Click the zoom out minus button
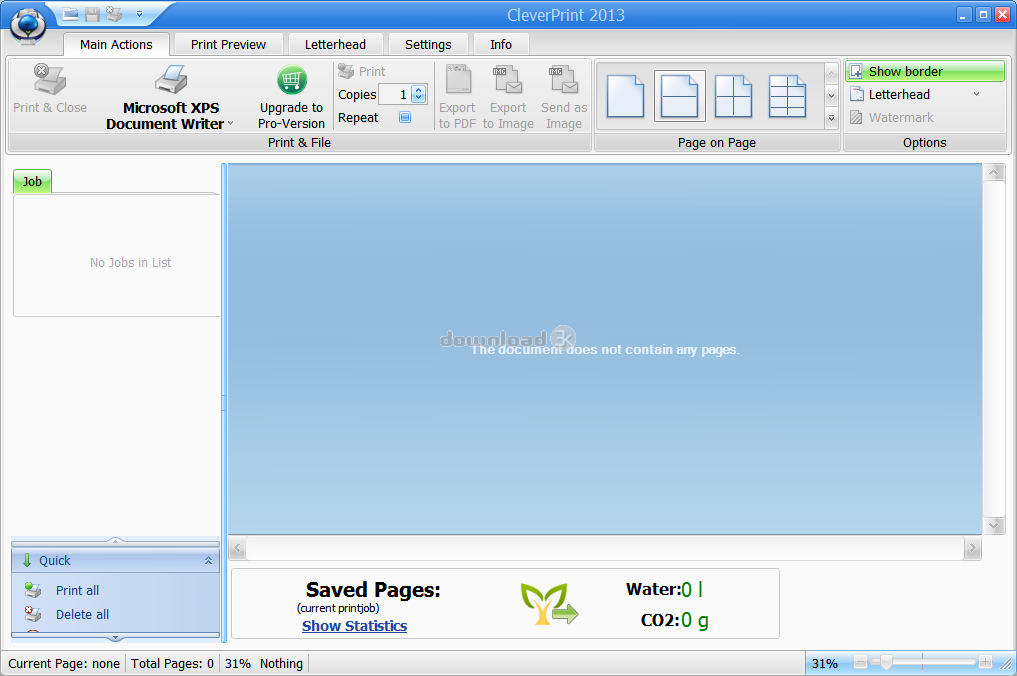The height and width of the screenshot is (676, 1017). (x=861, y=662)
